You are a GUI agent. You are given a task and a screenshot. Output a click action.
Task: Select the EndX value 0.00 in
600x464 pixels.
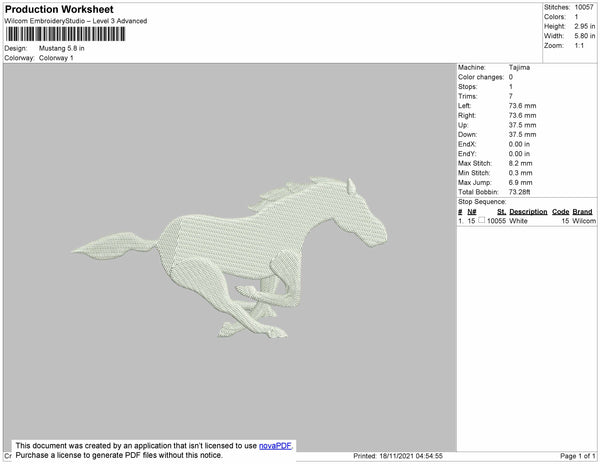point(519,144)
